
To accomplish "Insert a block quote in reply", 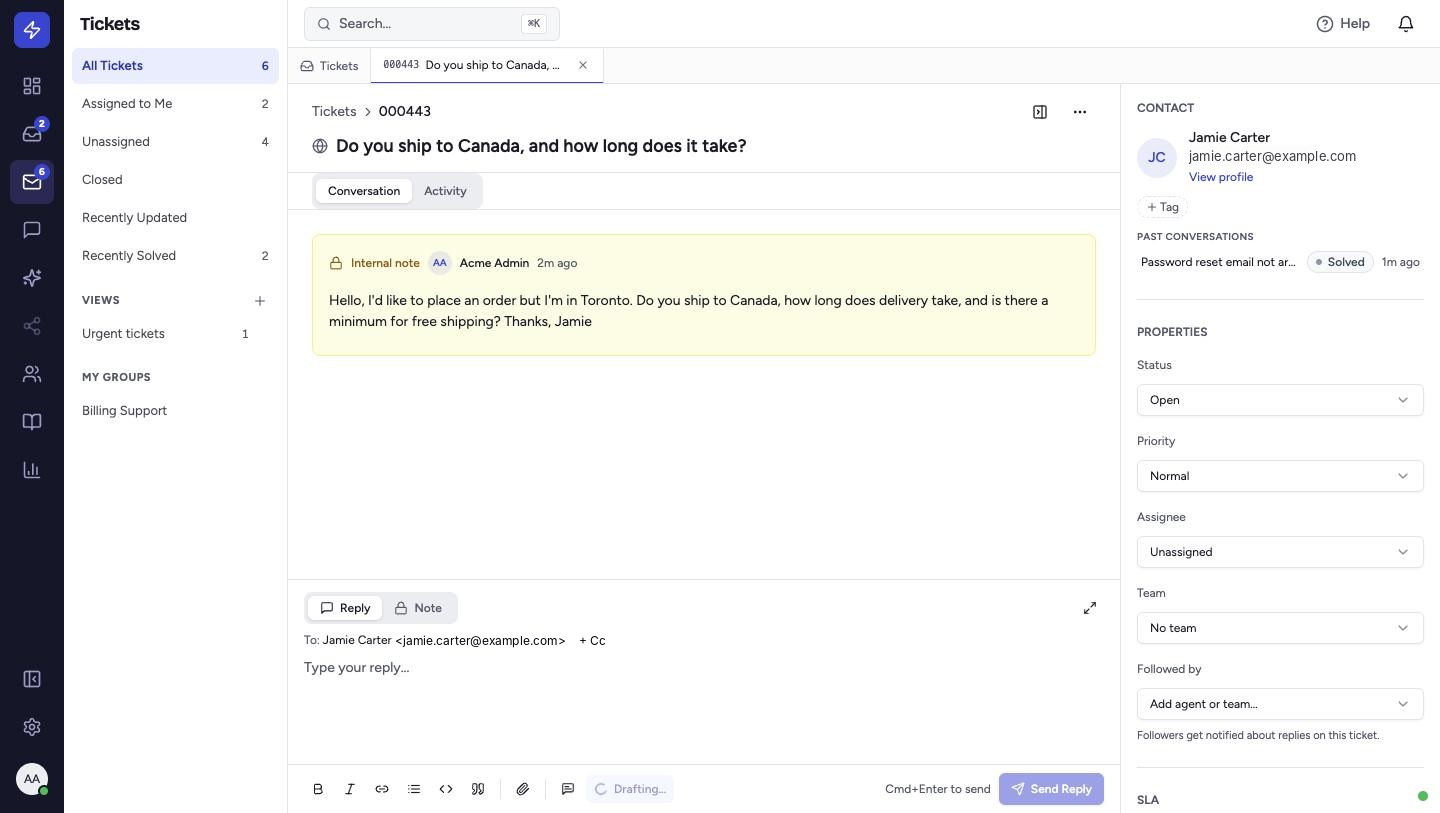I will click(478, 789).
